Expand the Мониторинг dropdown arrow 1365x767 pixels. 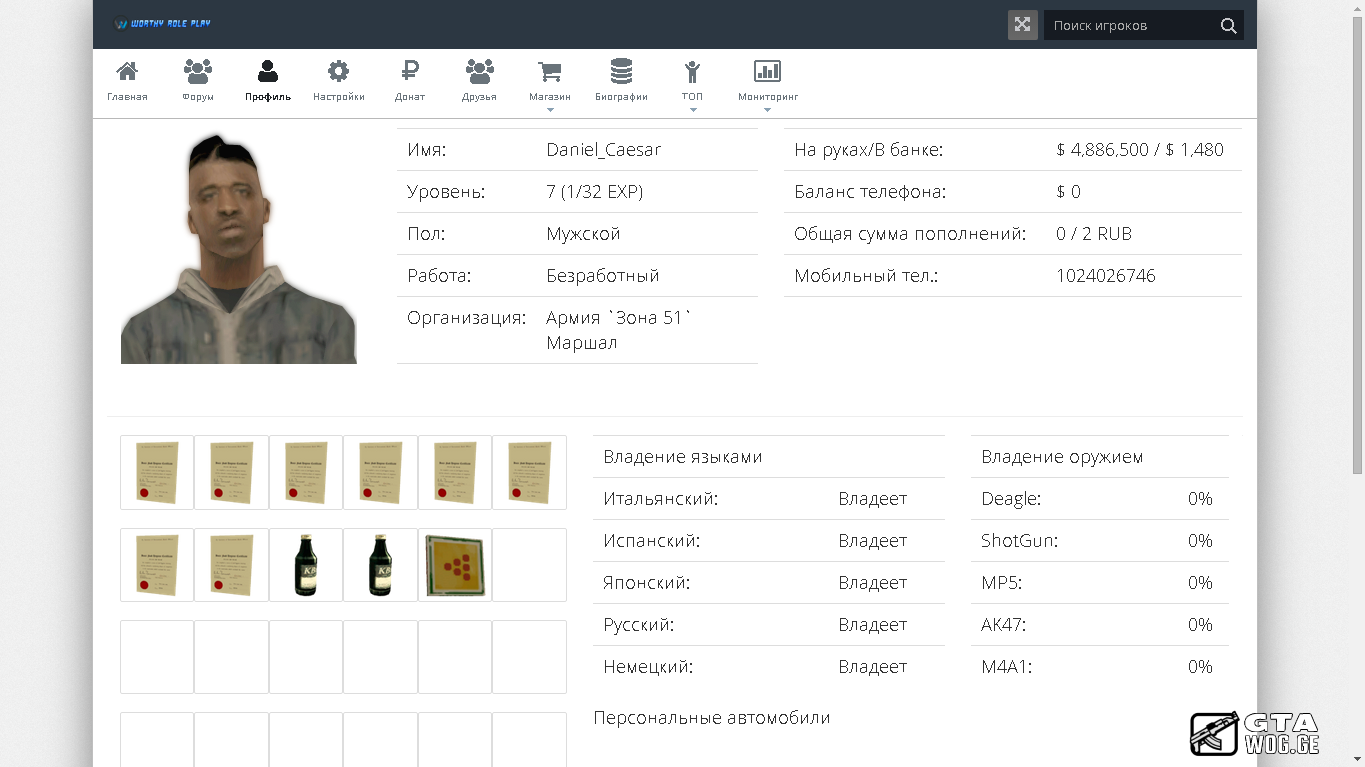point(767,110)
